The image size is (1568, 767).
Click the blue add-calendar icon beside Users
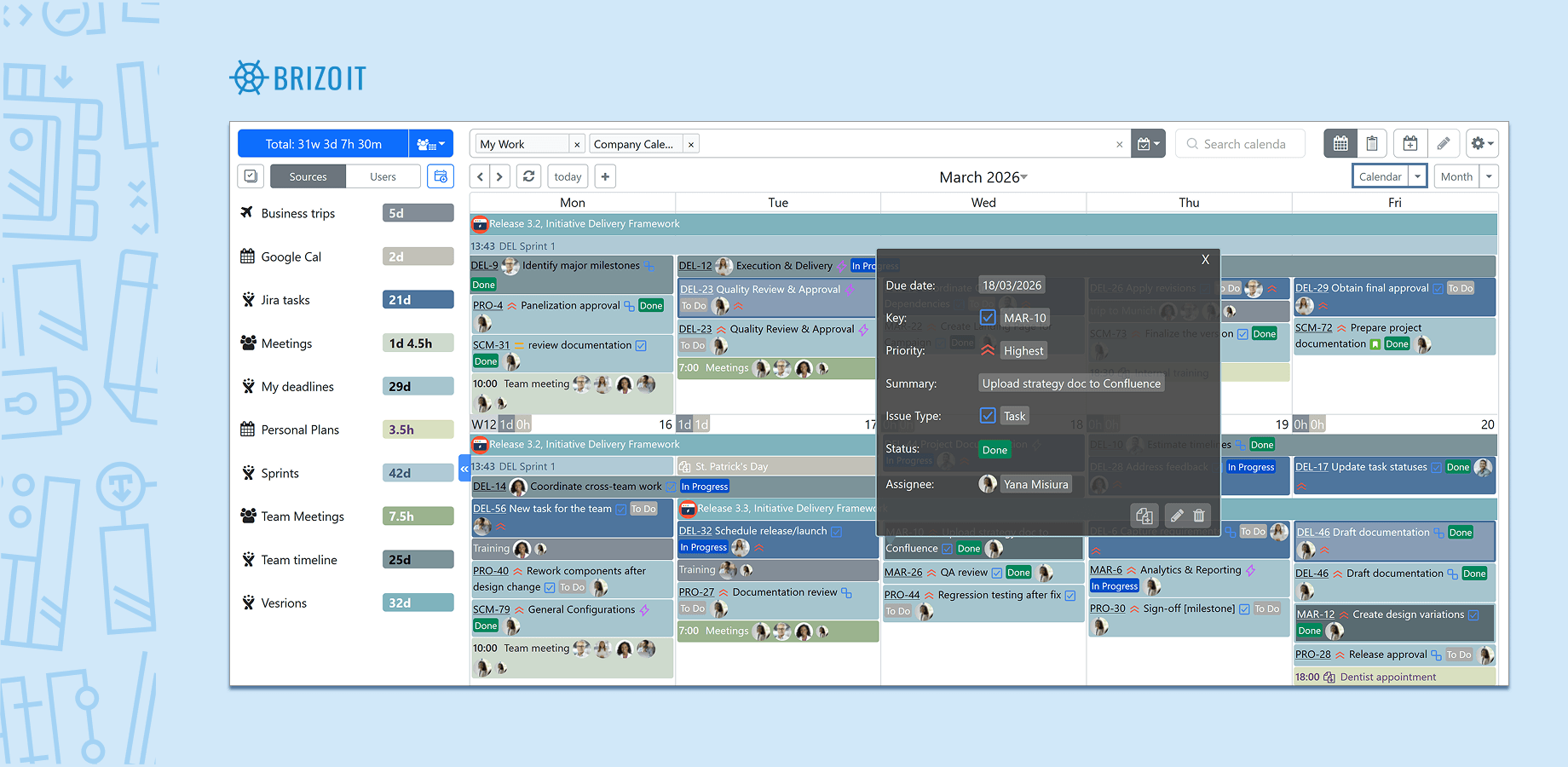[x=441, y=176]
